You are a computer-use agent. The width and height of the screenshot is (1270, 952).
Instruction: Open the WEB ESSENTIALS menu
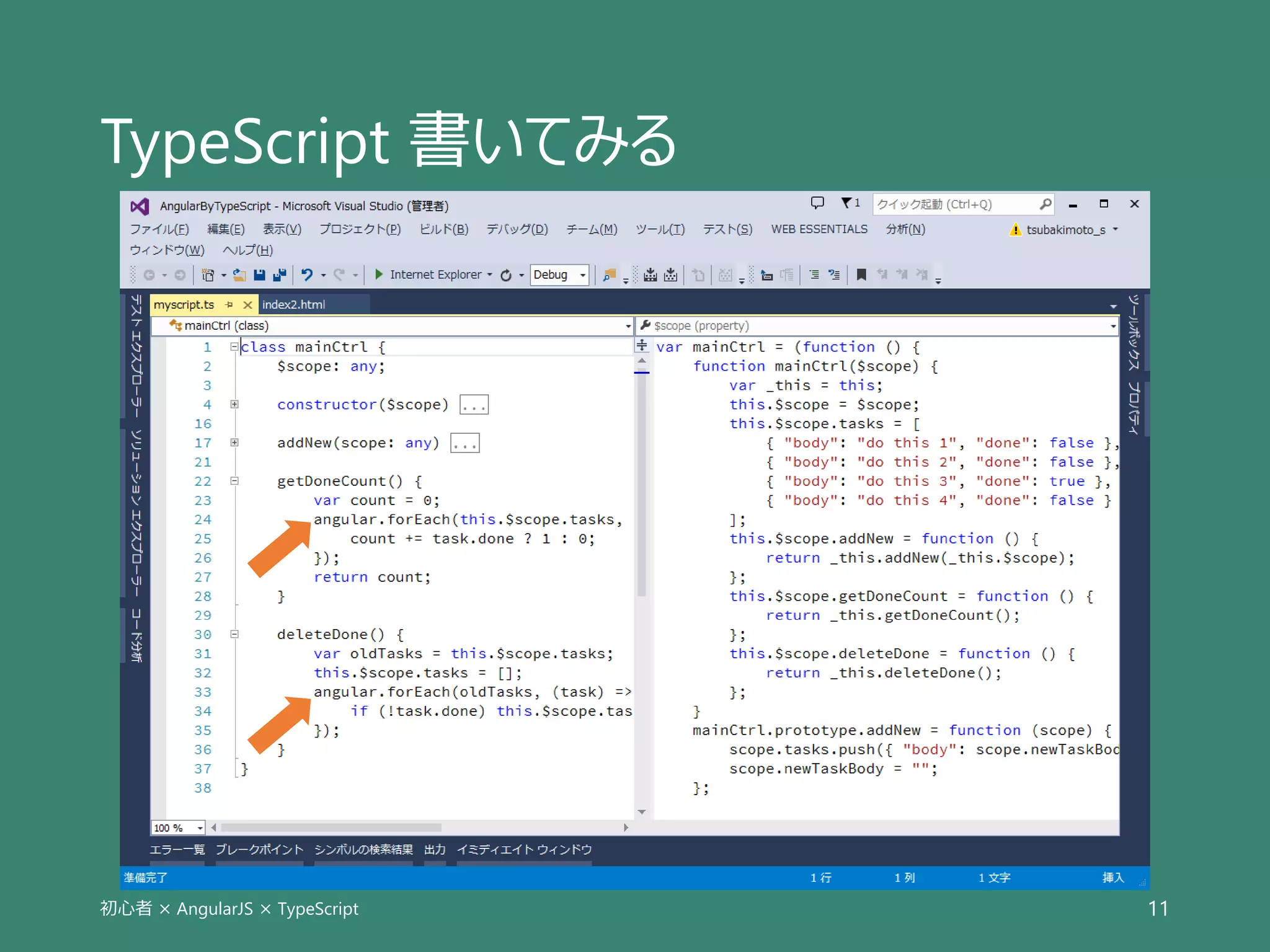coord(819,229)
